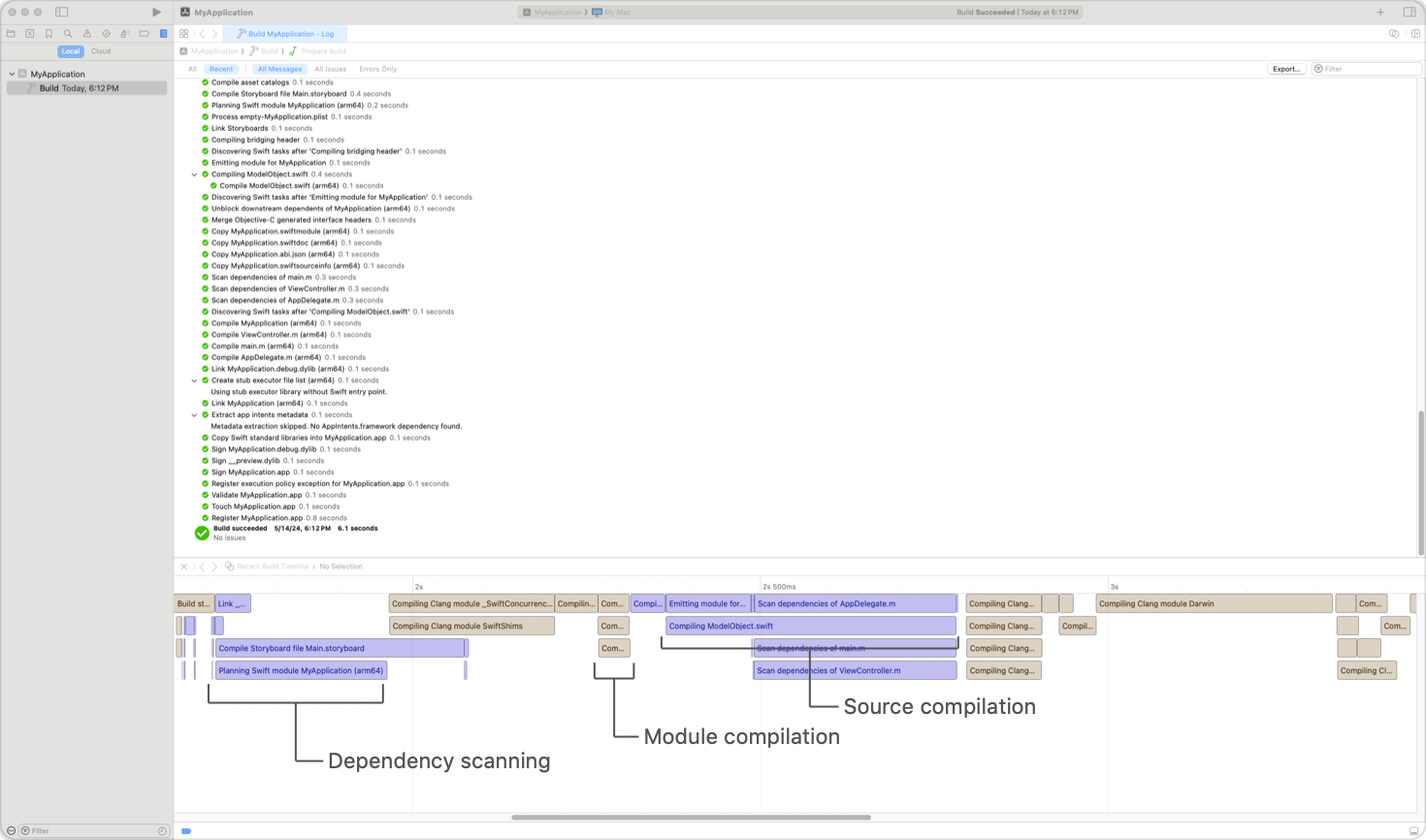Click Build in the breadcrumb path
This screenshot has width=1426, height=840.
(269, 51)
